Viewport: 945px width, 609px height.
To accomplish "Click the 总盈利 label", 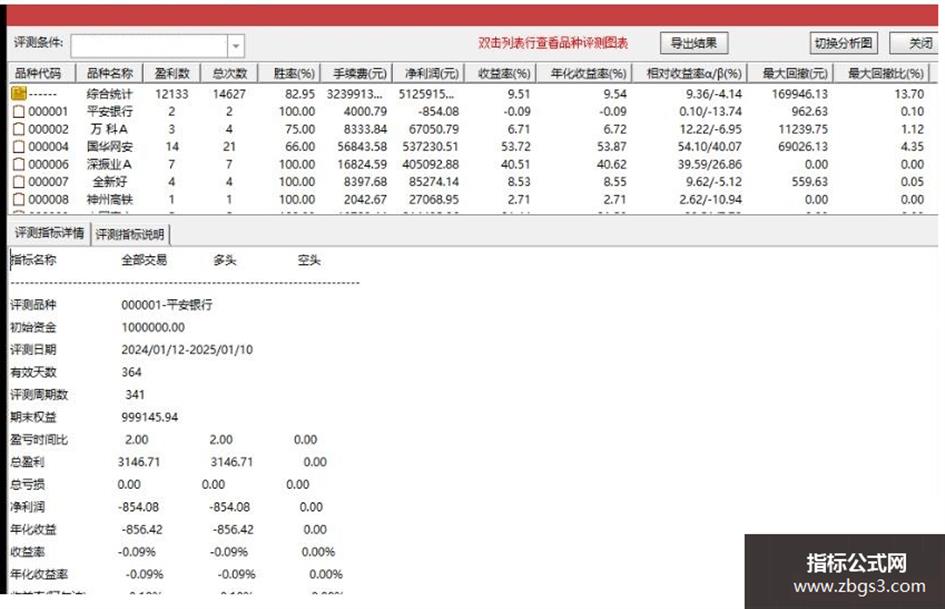I will 27,462.
